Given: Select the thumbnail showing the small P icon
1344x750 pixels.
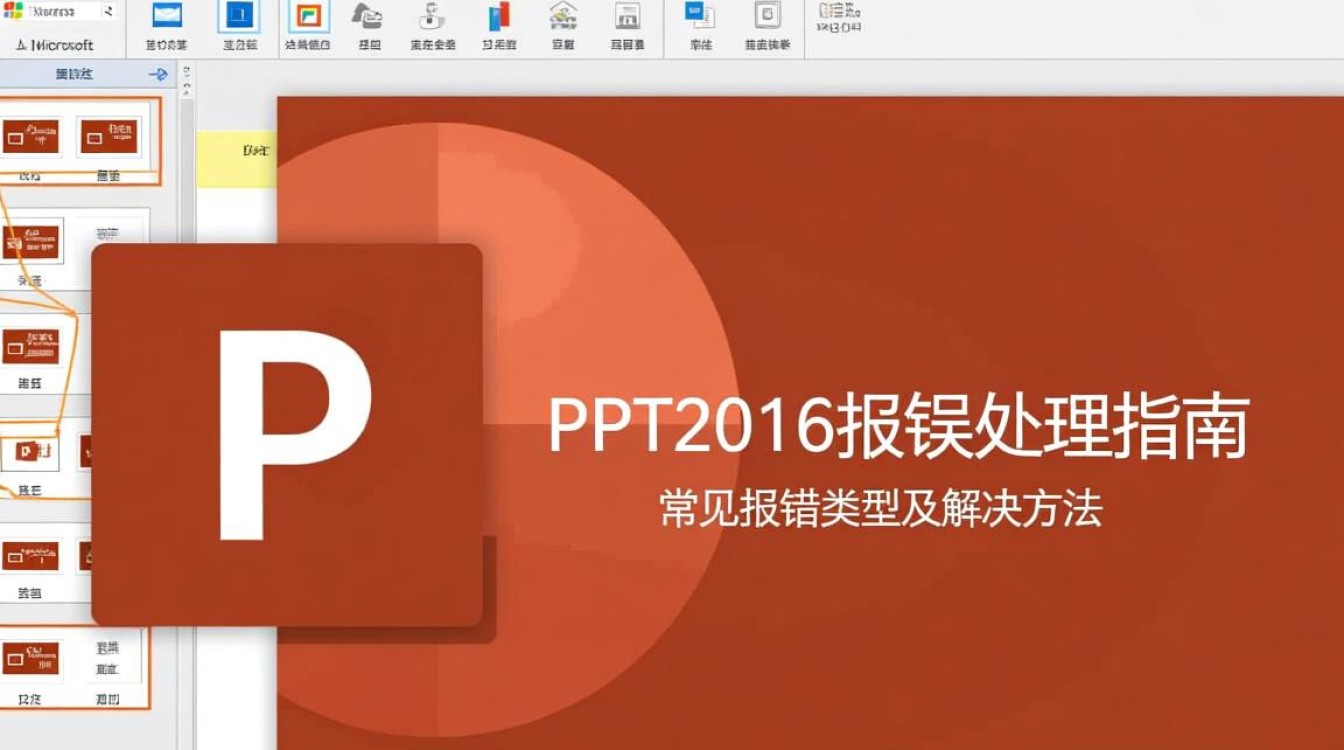Looking at the screenshot, I should point(30,453).
